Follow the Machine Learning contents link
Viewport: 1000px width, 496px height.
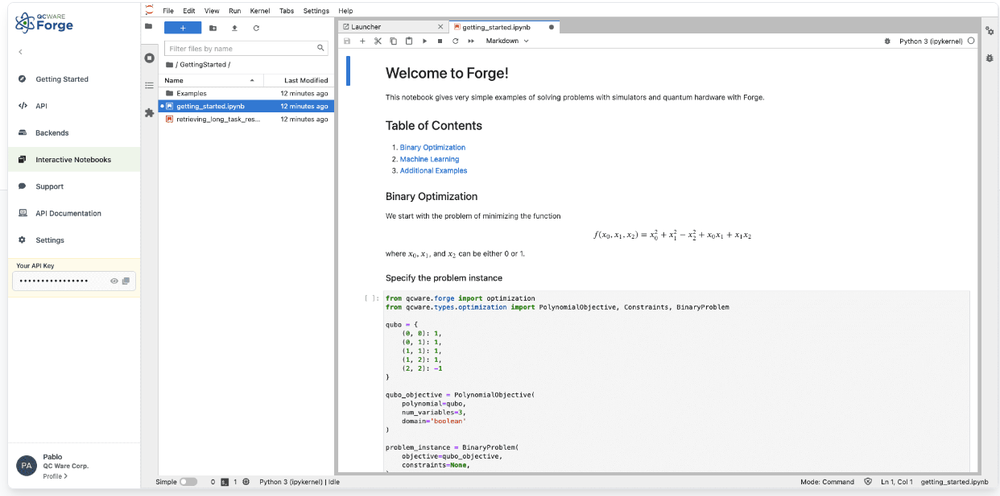[429, 159]
